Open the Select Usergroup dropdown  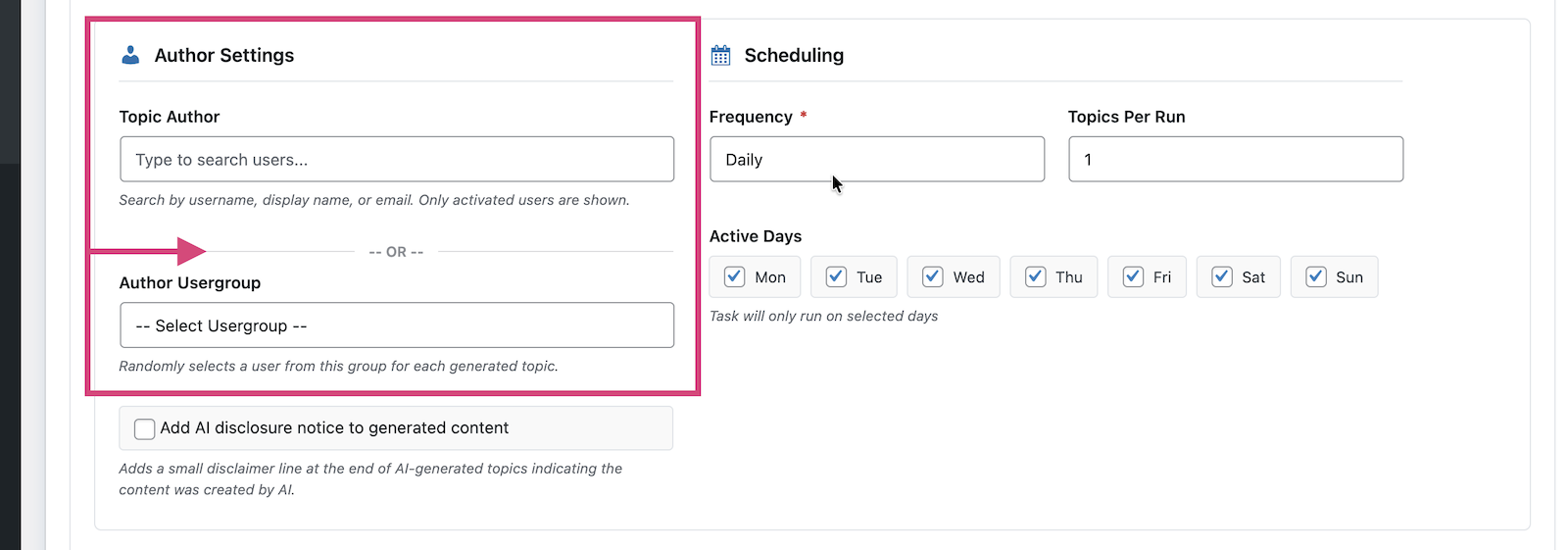point(396,325)
